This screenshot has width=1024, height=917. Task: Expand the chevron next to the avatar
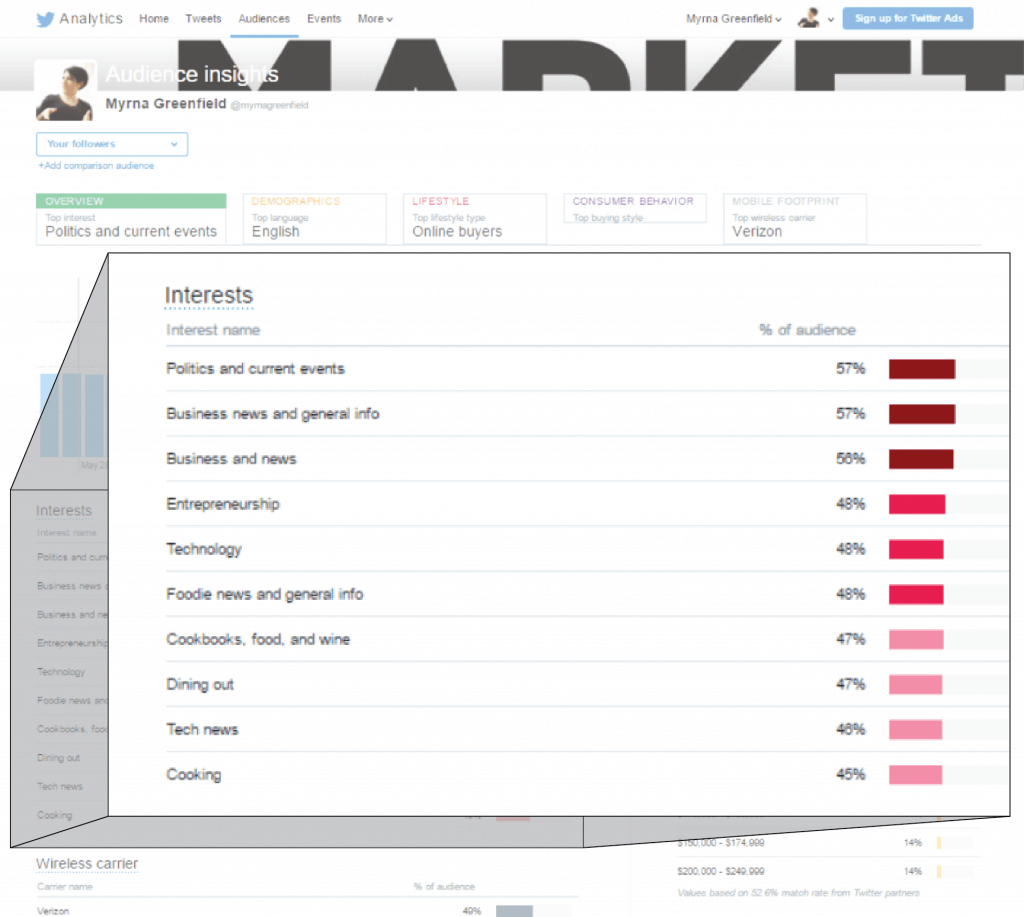point(831,19)
